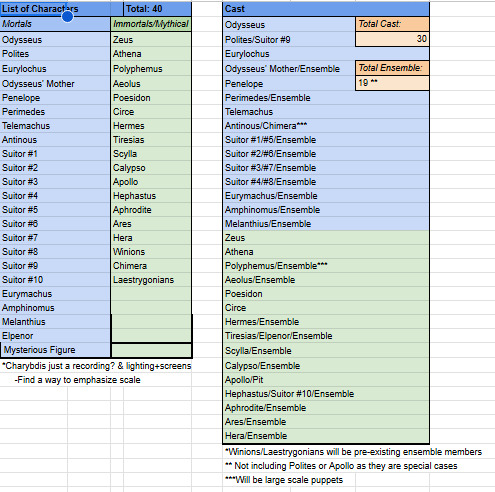Select 'Zeus' in the Immortals column
This screenshot has width=495, height=492.
(x=151, y=40)
